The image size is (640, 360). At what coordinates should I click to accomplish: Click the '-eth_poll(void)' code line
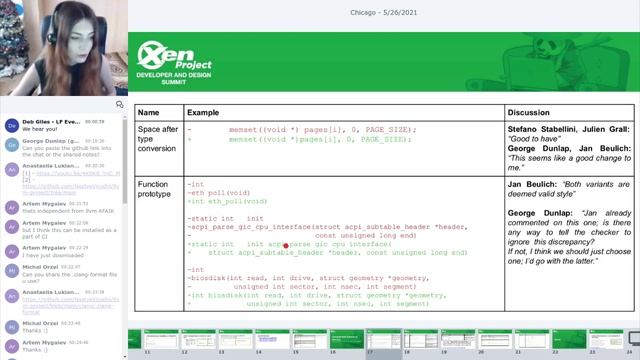[219, 193]
